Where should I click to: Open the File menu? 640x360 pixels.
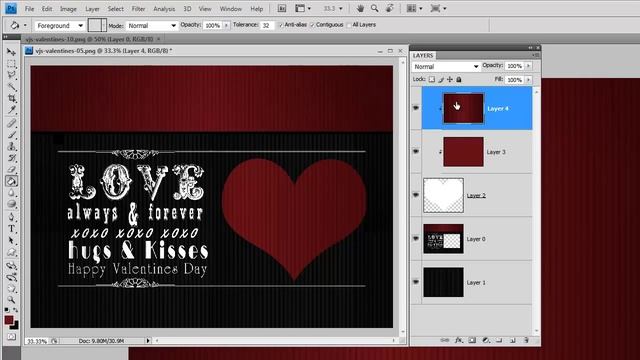[x=29, y=9]
